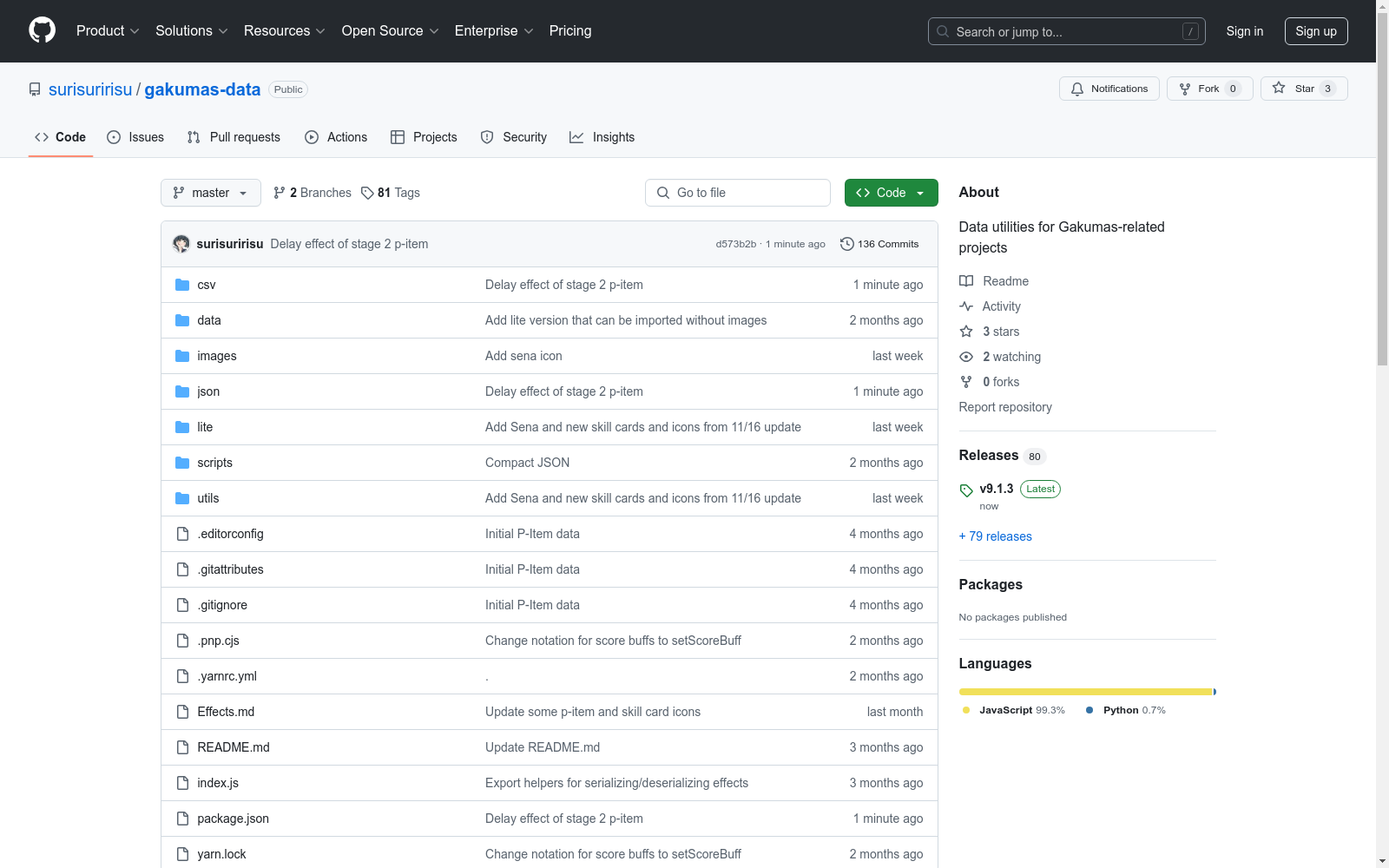Screen dimensions: 1389x868
Task: Expand the Solutions menu
Action: [192, 31]
